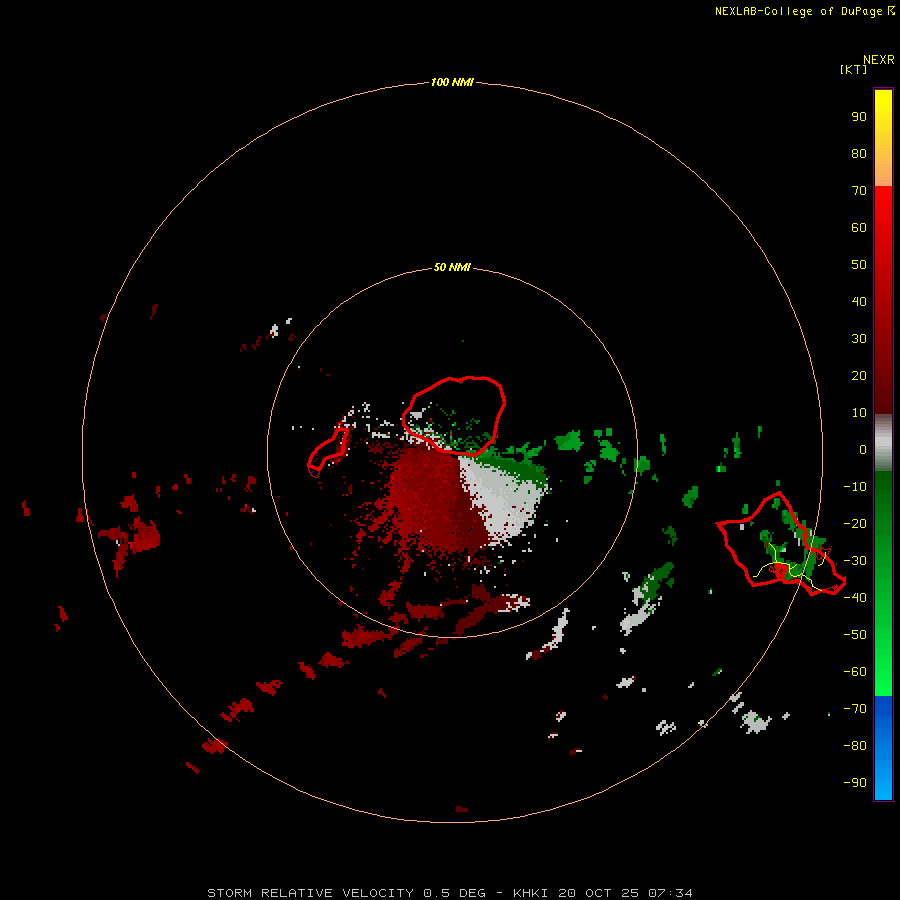
Task: Click the small red island outline west of center
Action: pos(328,452)
